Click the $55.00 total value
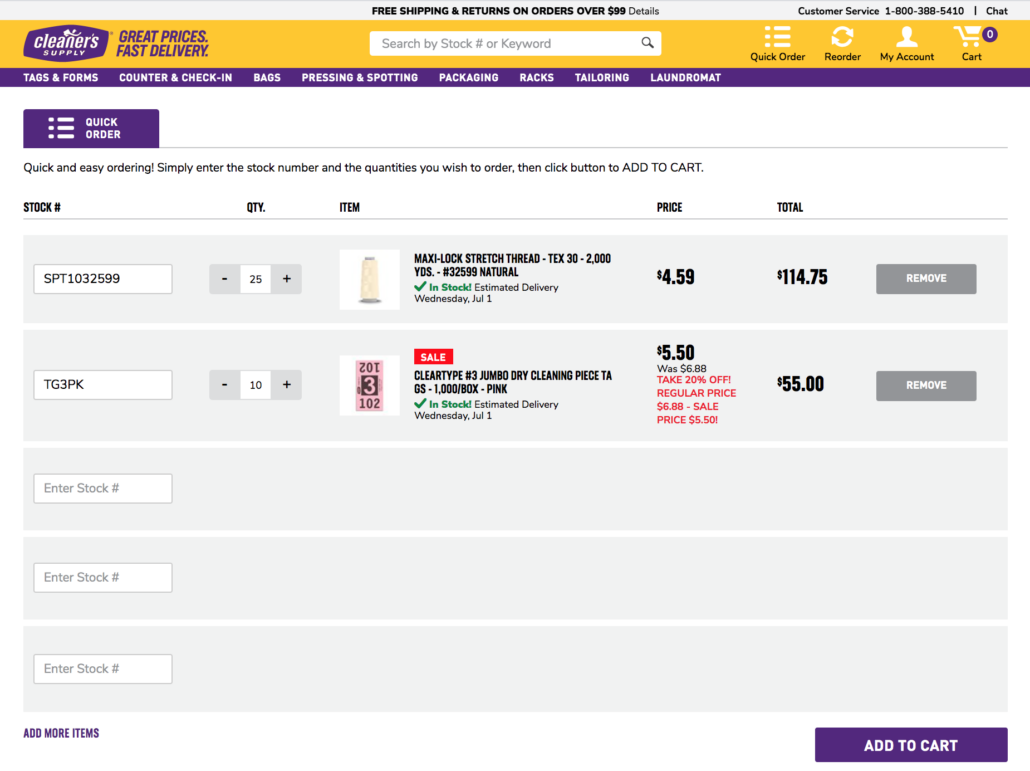 pyautogui.click(x=800, y=384)
